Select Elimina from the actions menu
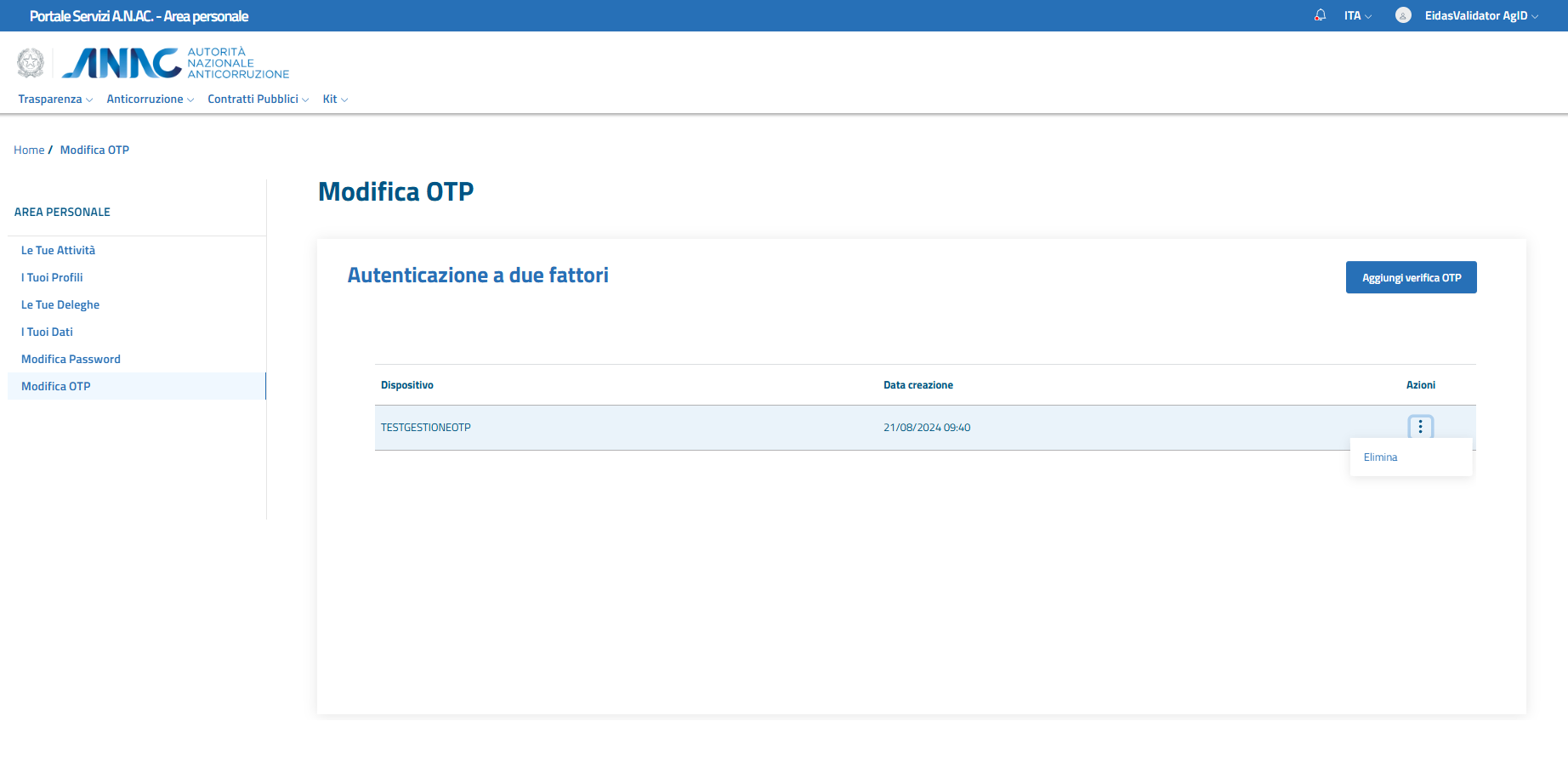1568x778 pixels. pos(1380,457)
